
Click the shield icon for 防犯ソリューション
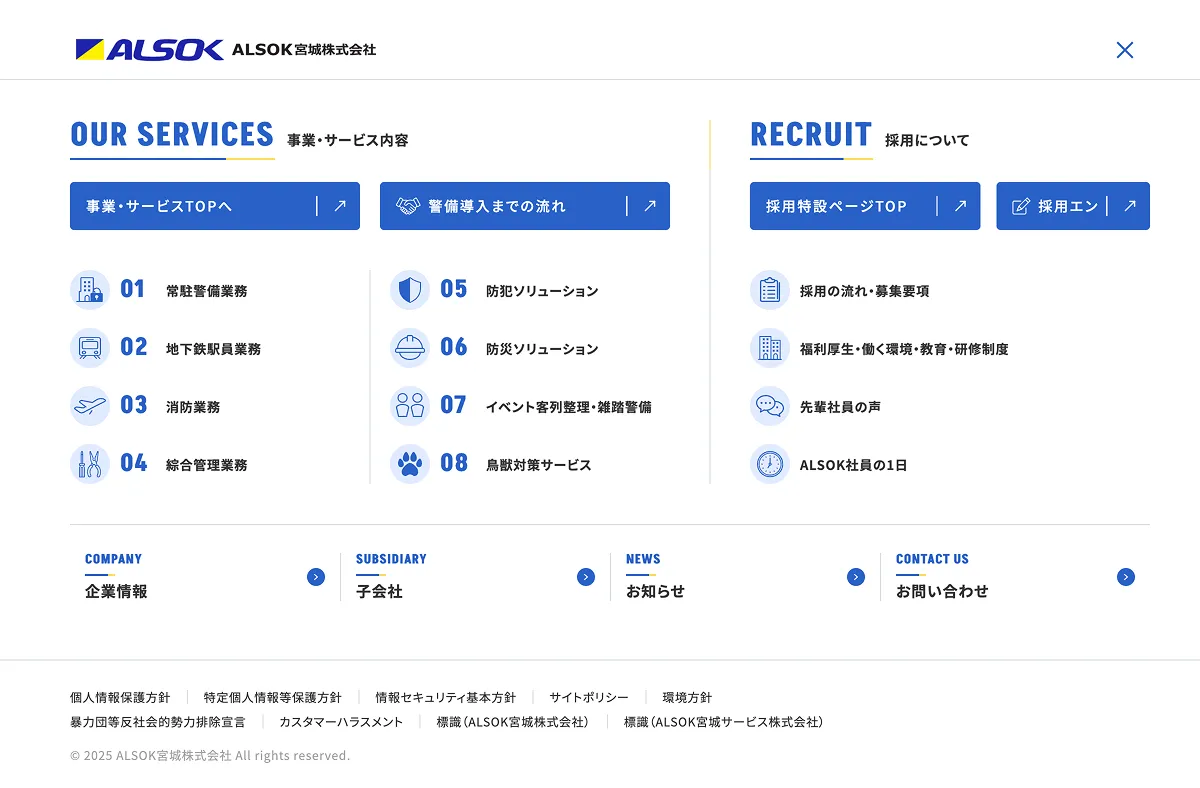pos(410,290)
